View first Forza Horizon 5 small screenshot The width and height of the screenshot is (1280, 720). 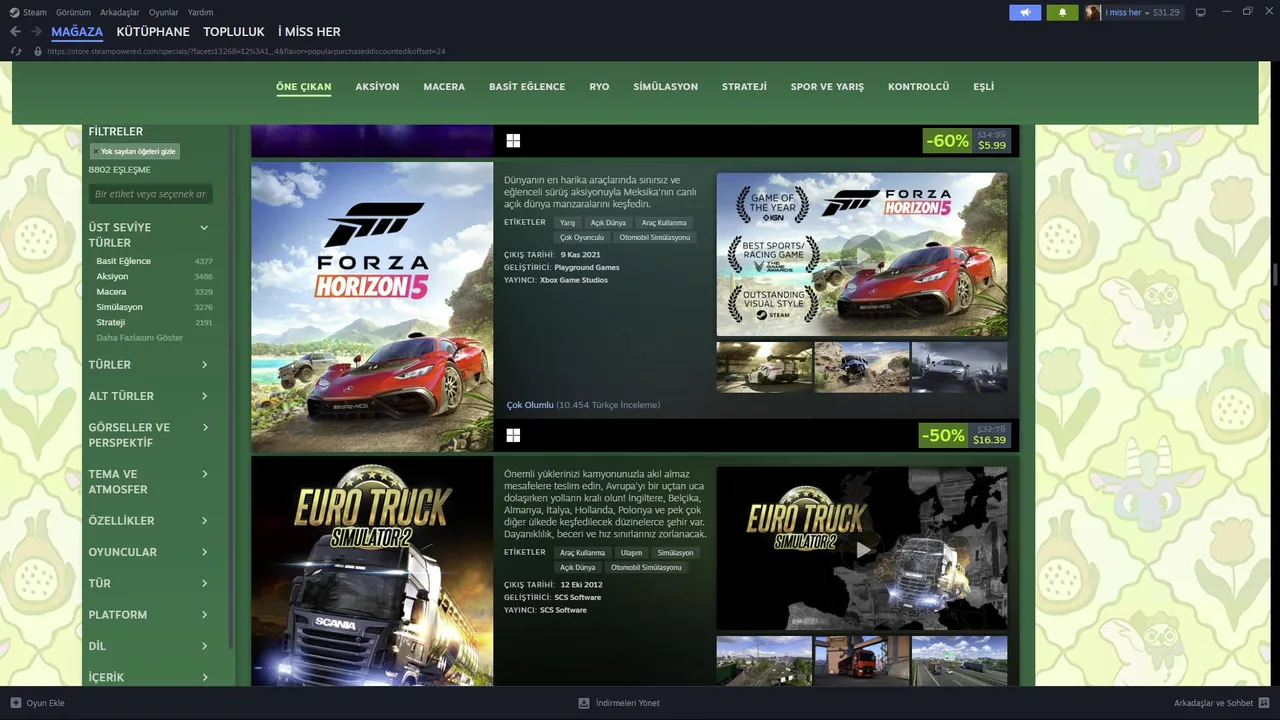pos(764,367)
